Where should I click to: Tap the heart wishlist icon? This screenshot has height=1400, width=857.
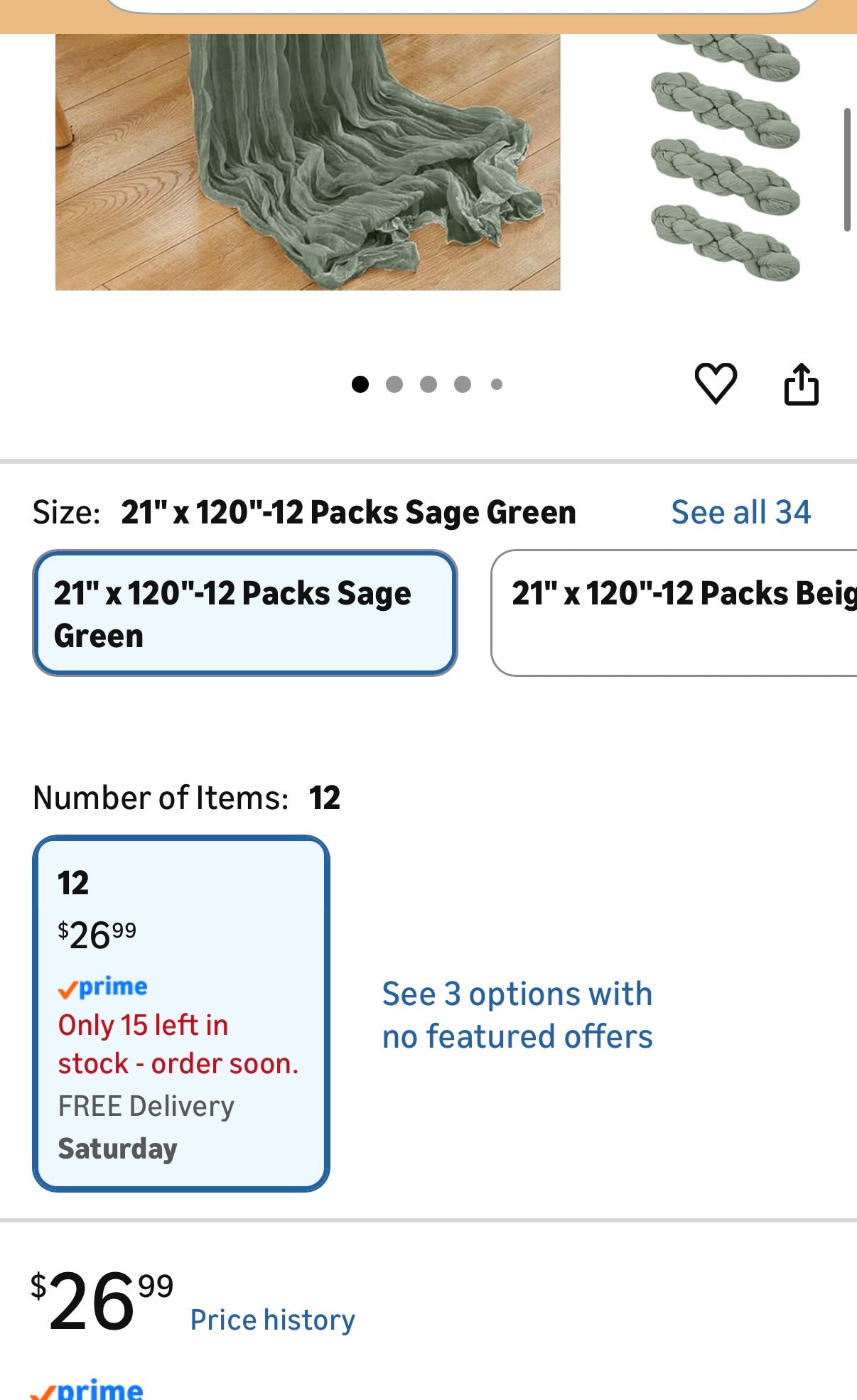coord(715,384)
